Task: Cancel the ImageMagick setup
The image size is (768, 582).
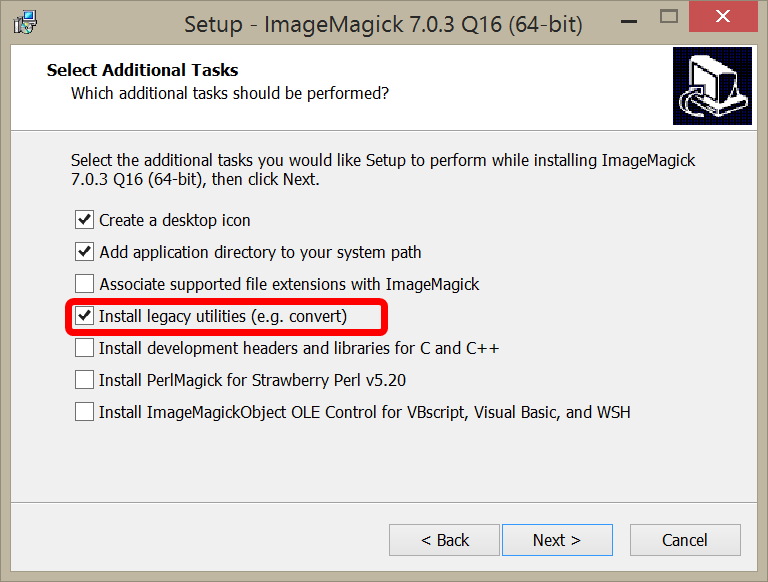Action: pos(685,540)
